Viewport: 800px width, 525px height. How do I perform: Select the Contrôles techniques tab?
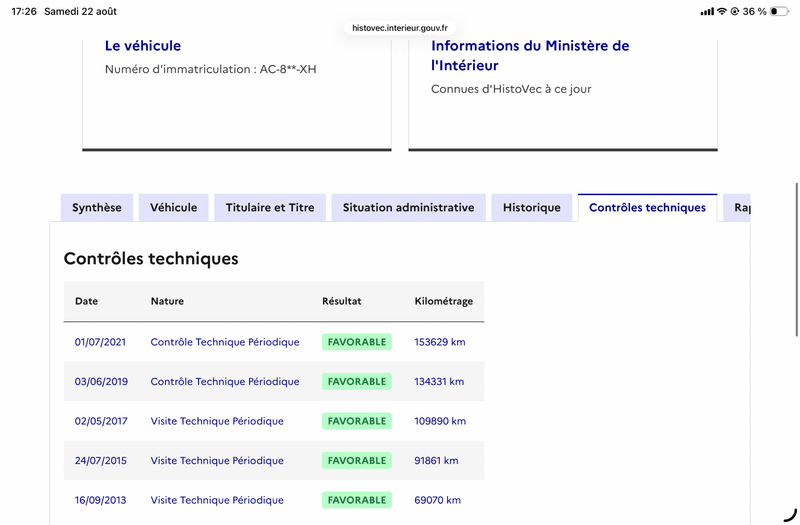click(x=647, y=208)
